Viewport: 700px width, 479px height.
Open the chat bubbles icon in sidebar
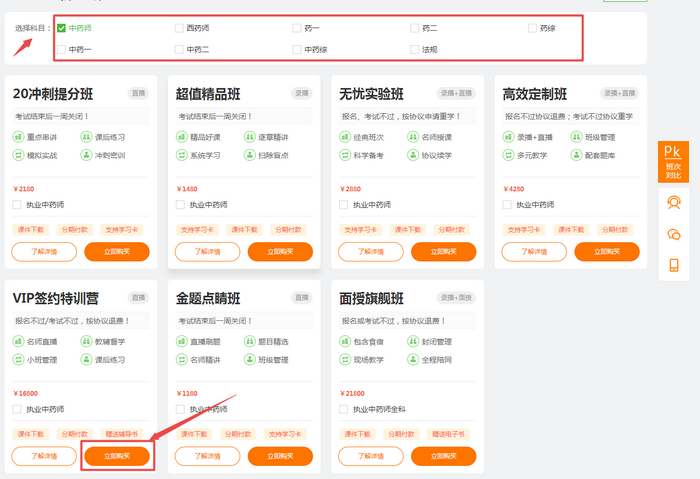(x=674, y=234)
